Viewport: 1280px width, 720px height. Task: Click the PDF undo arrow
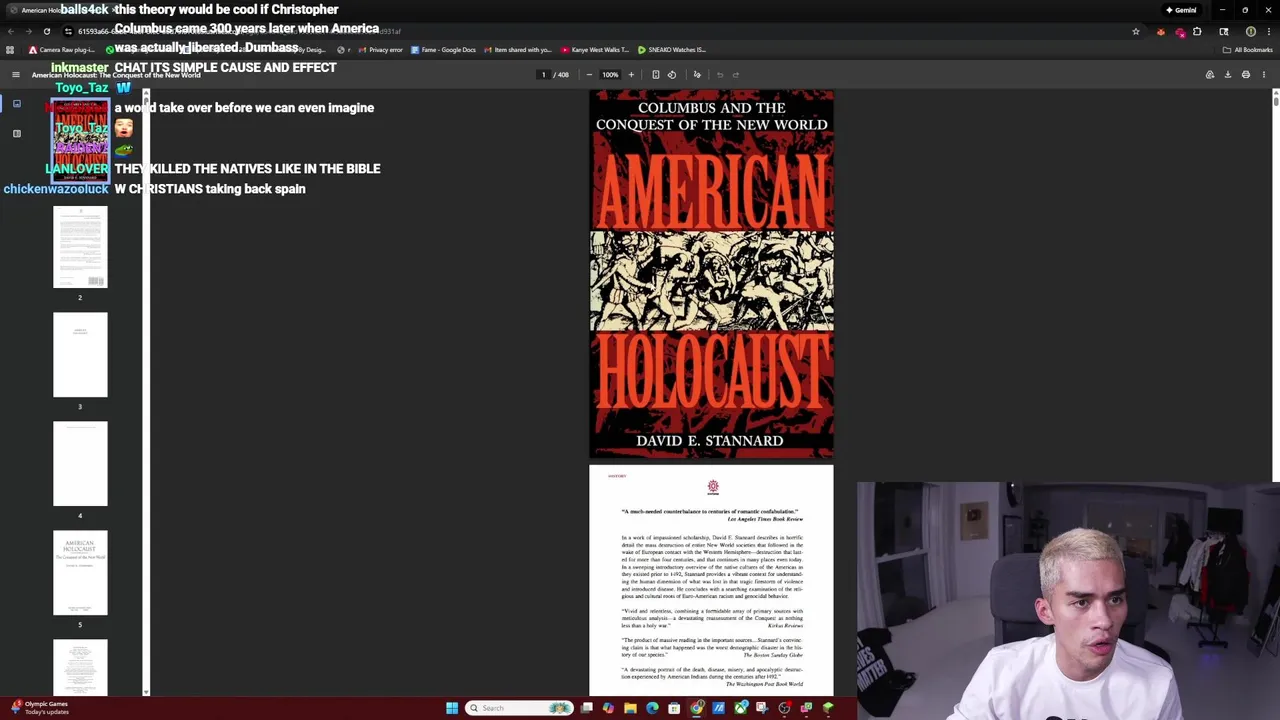(x=720, y=75)
